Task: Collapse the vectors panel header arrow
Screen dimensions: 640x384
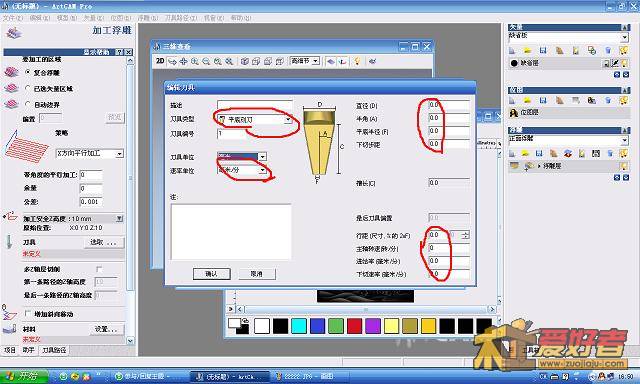Action: (x=625, y=27)
